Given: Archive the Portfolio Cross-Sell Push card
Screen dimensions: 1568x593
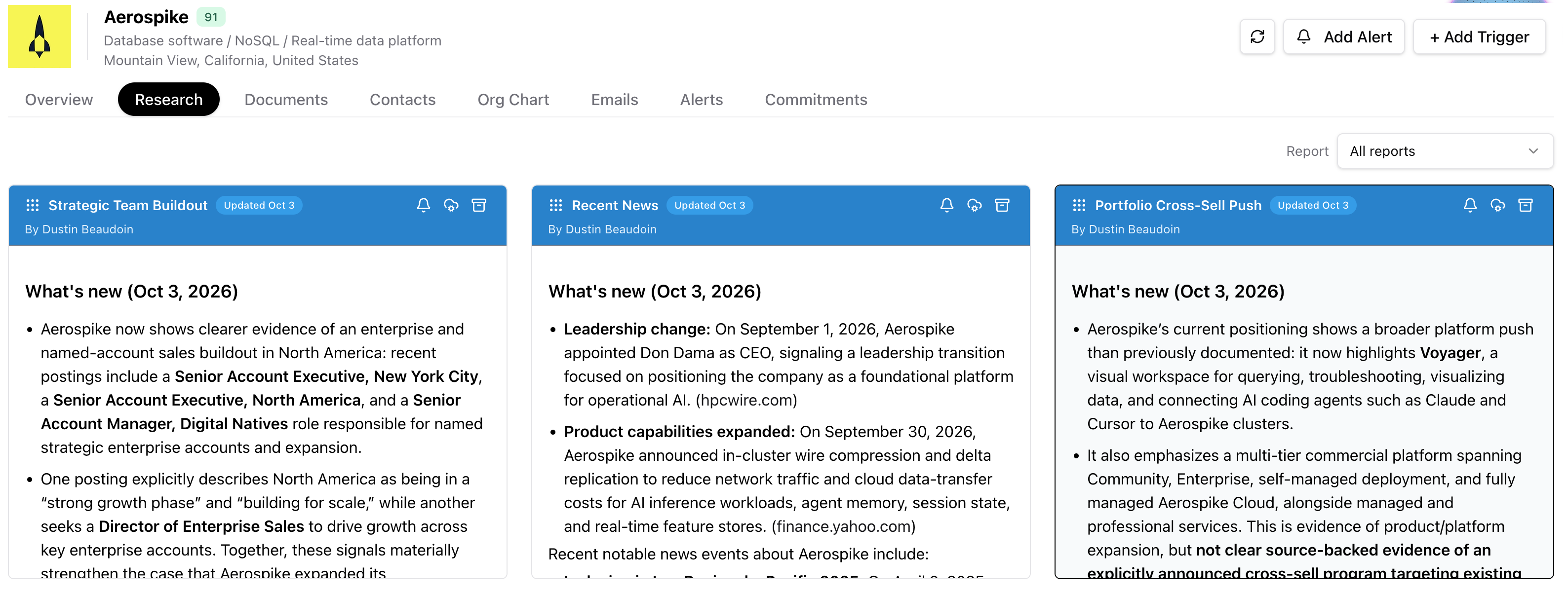Looking at the screenshot, I should (1526, 205).
